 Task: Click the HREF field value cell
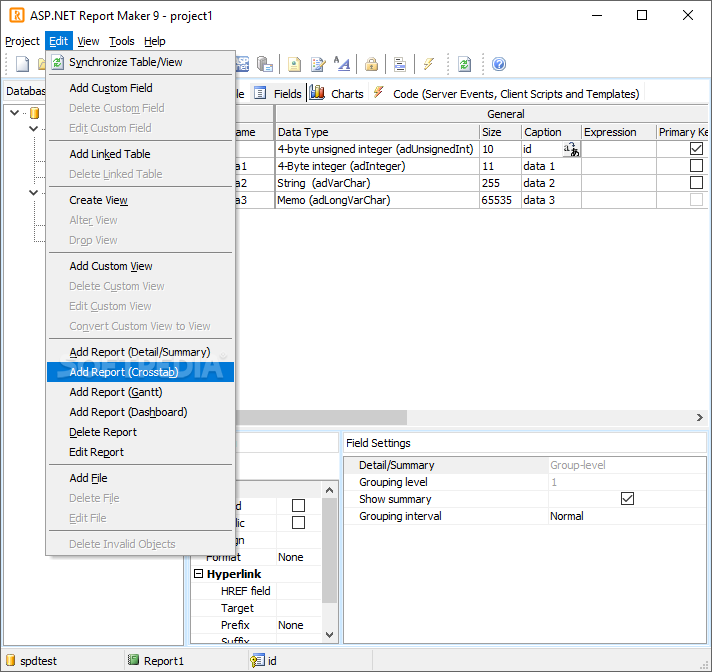(299, 591)
